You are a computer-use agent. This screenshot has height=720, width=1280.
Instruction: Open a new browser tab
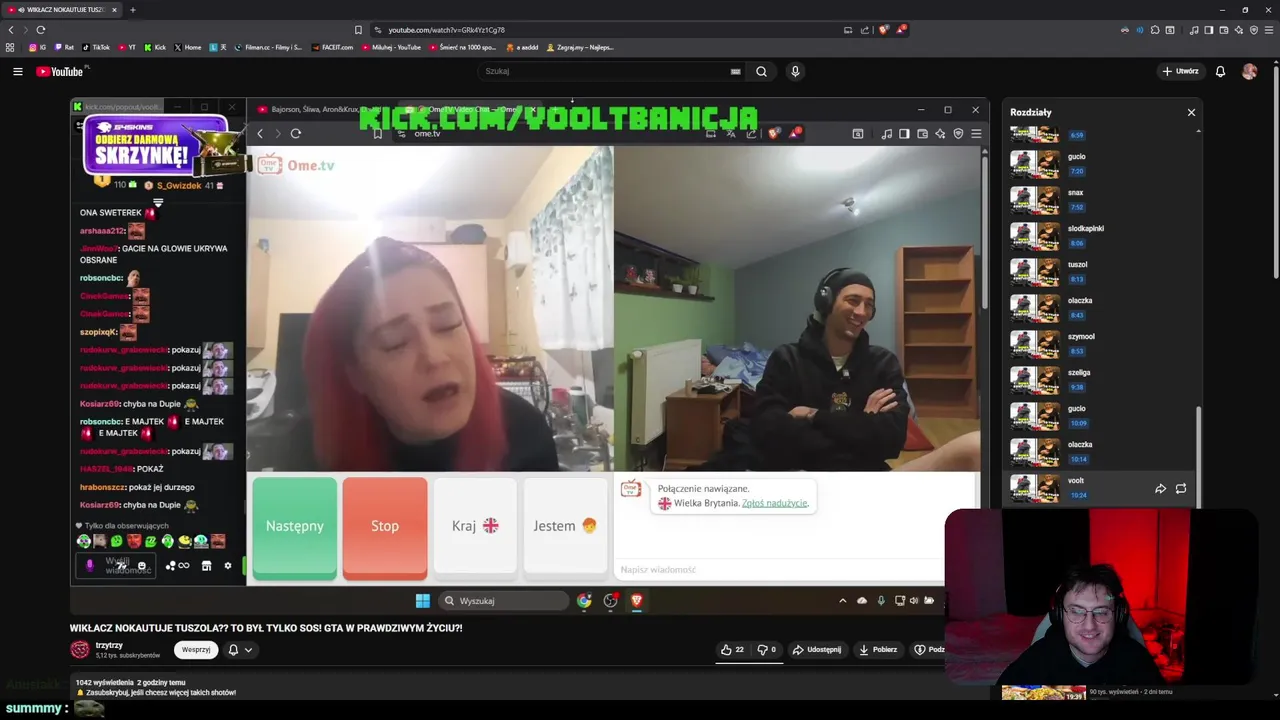(132, 10)
